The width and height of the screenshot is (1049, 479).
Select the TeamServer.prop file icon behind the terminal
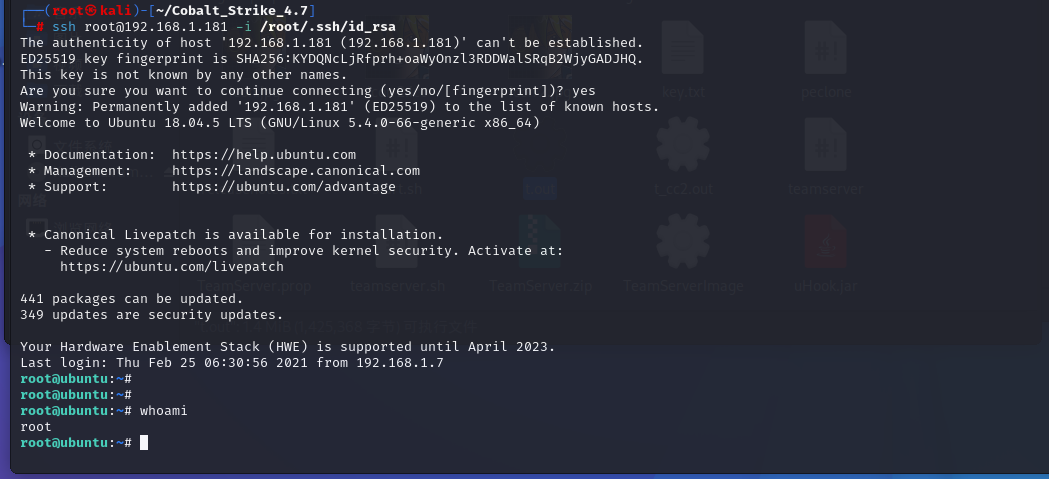click(x=254, y=241)
